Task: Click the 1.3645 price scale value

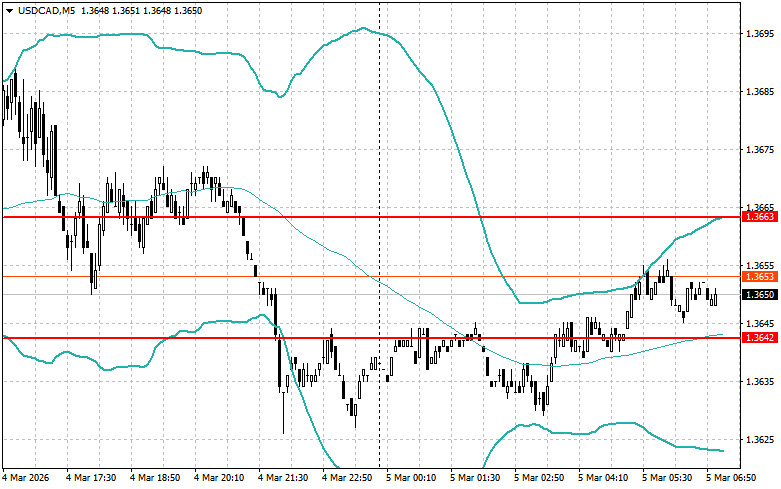Action: (760, 324)
